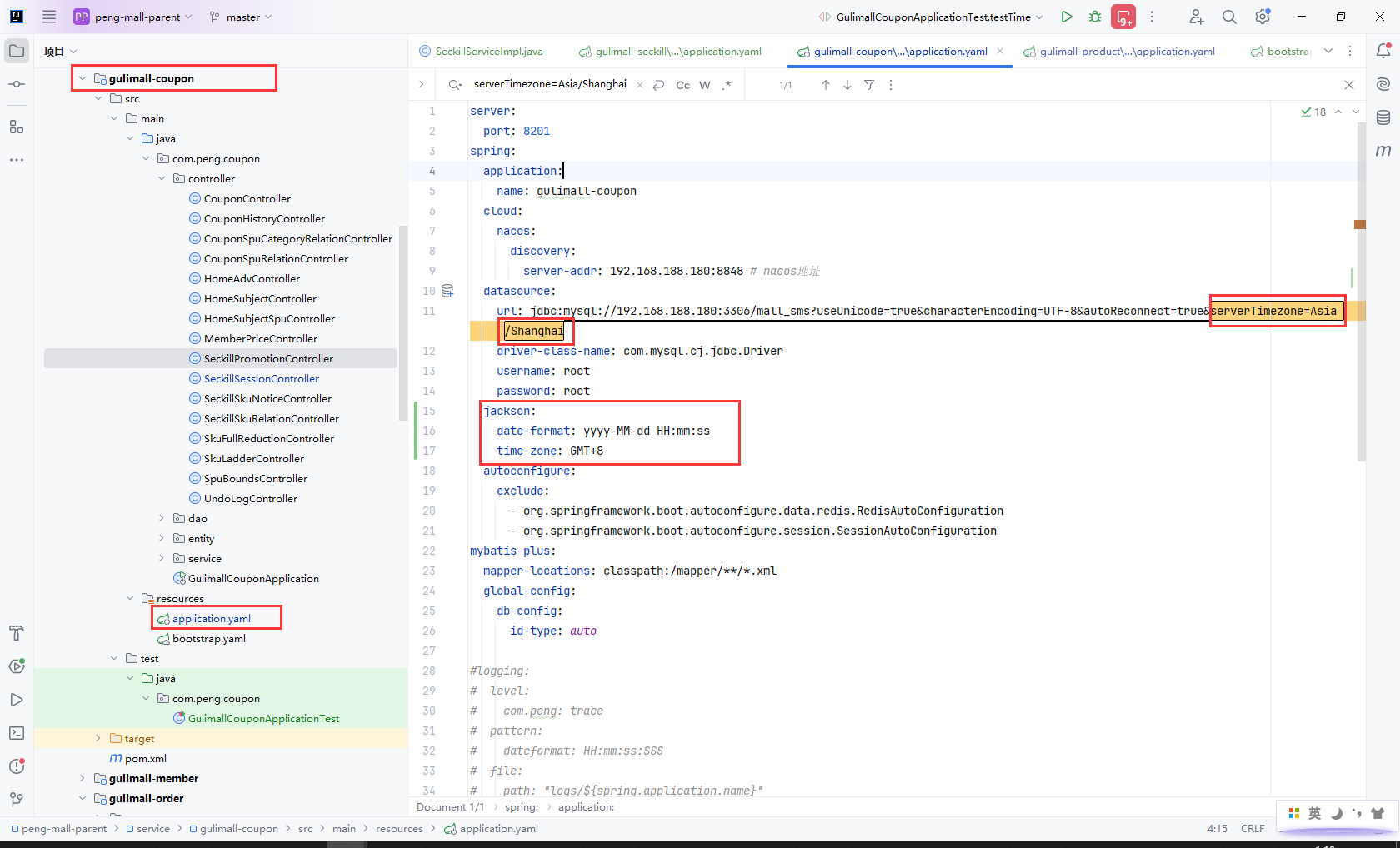The width and height of the screenshot is (1400, 848).
Task: Expand the replace field chevron
Action: pos(422,84)
